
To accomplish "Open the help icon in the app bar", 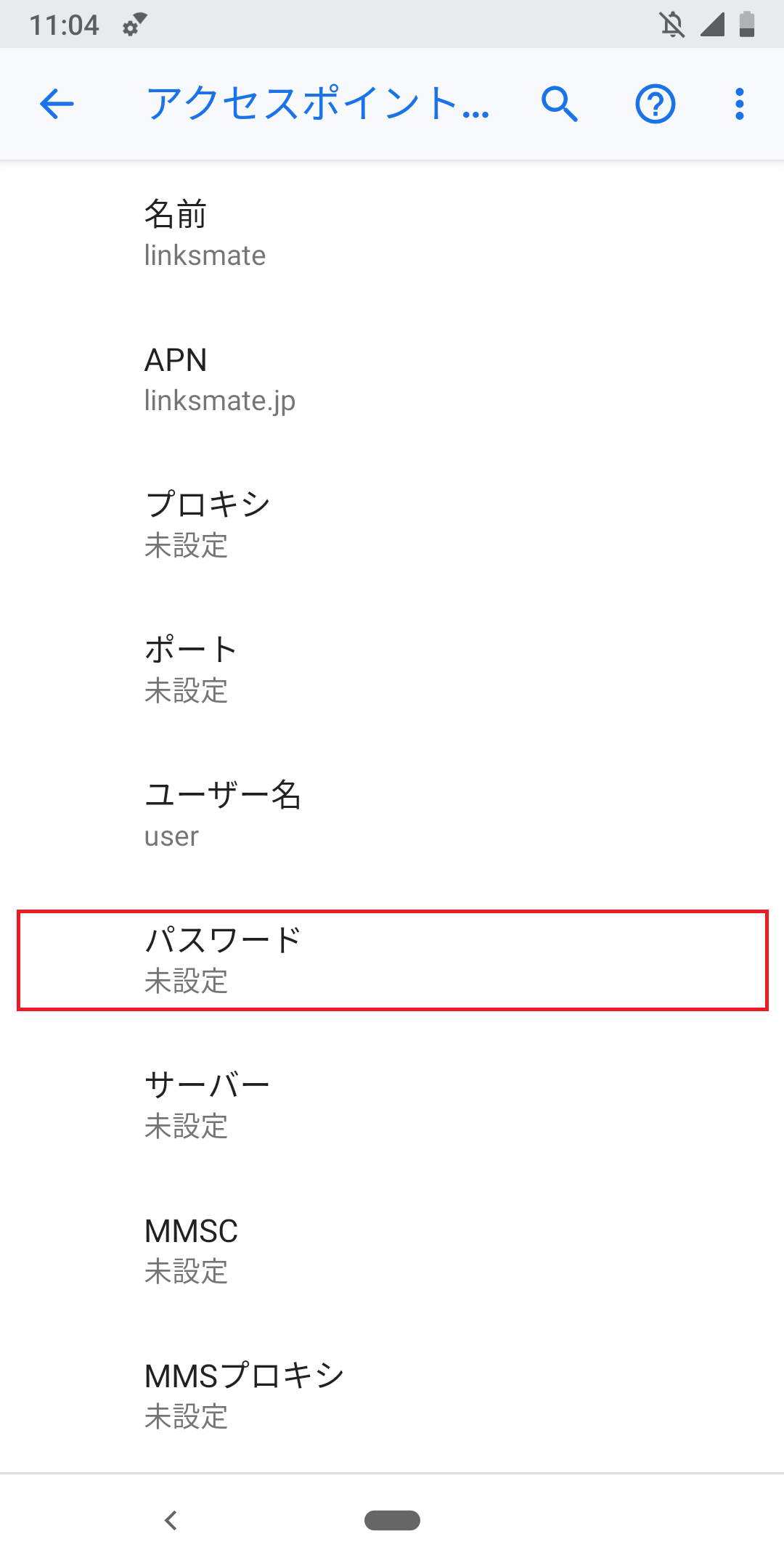I will (654, 104).
